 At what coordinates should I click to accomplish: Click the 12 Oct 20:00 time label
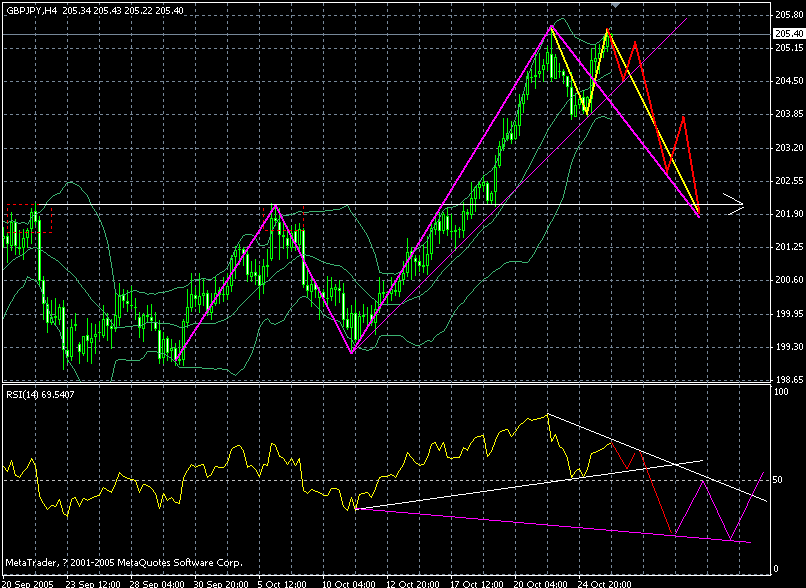[x=413, y=584]
